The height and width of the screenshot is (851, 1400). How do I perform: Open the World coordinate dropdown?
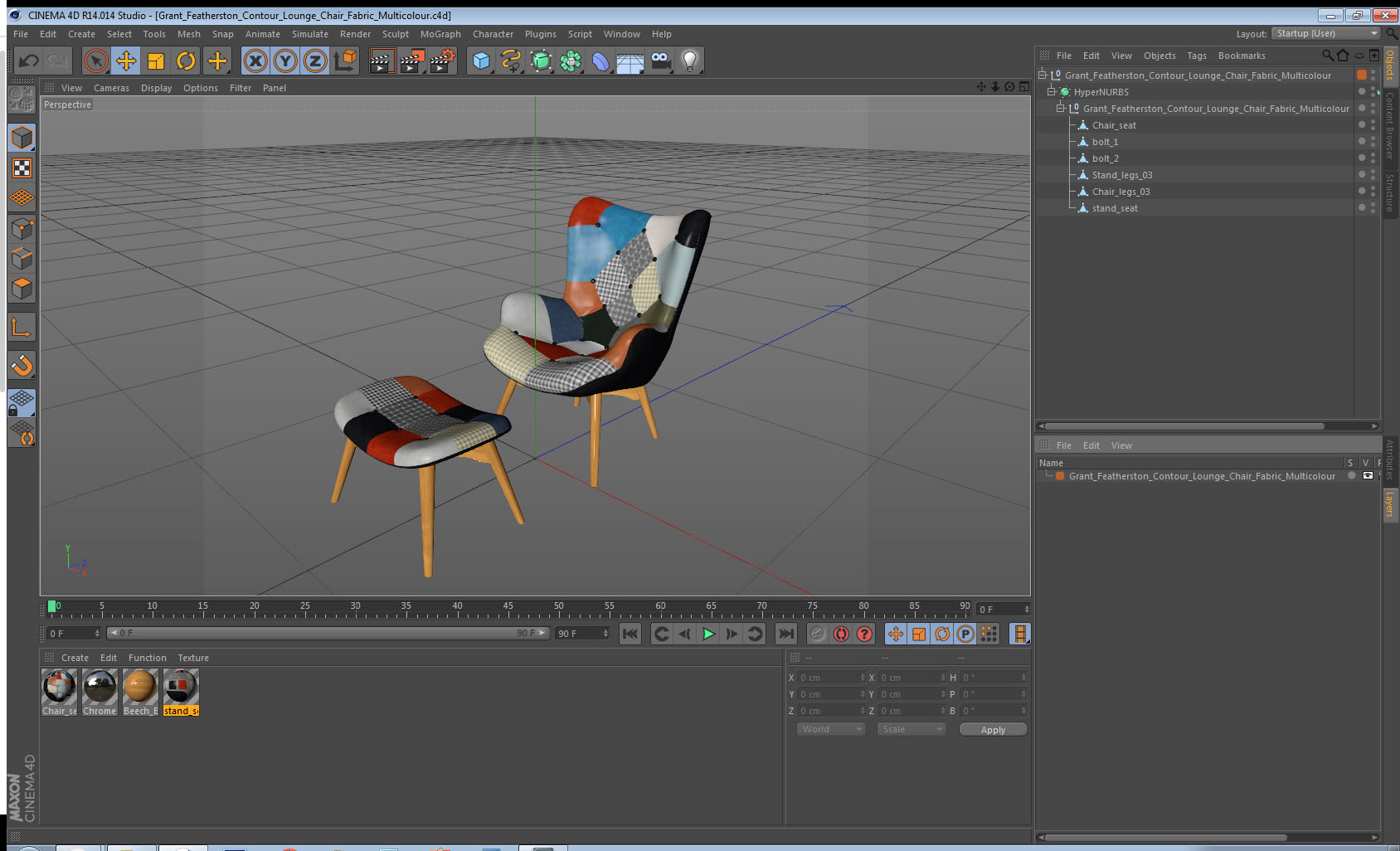[x=831, y=729]
